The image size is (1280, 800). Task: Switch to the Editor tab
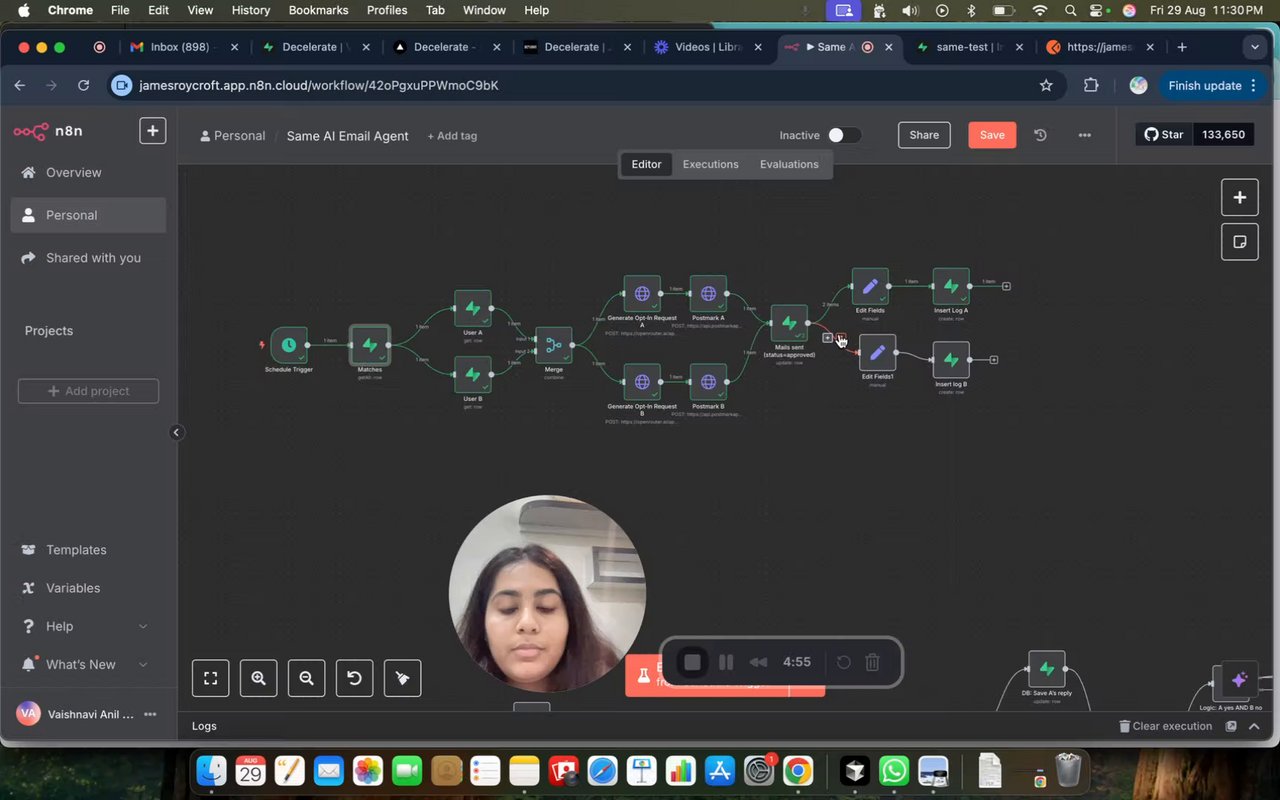[x=646, y=164]
